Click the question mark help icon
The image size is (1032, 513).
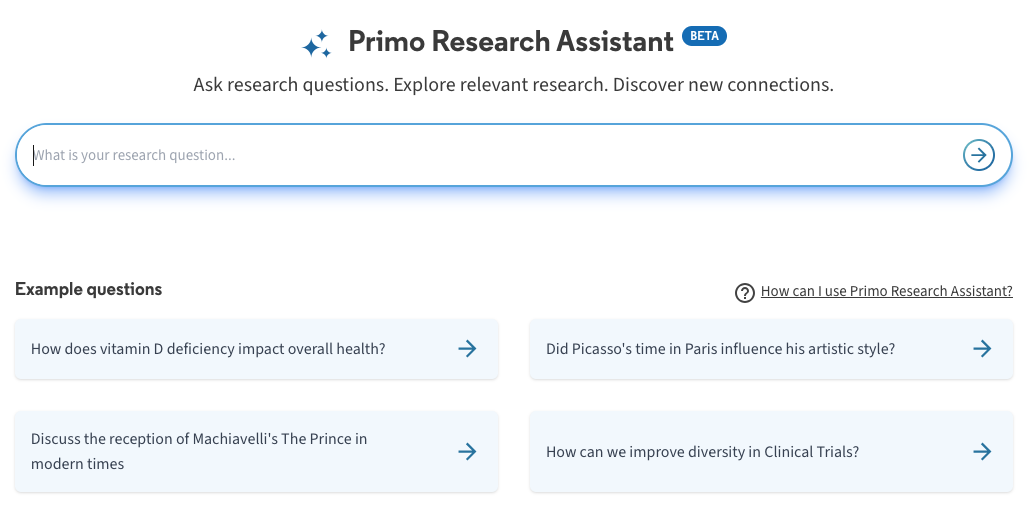(x=744, y=292)
